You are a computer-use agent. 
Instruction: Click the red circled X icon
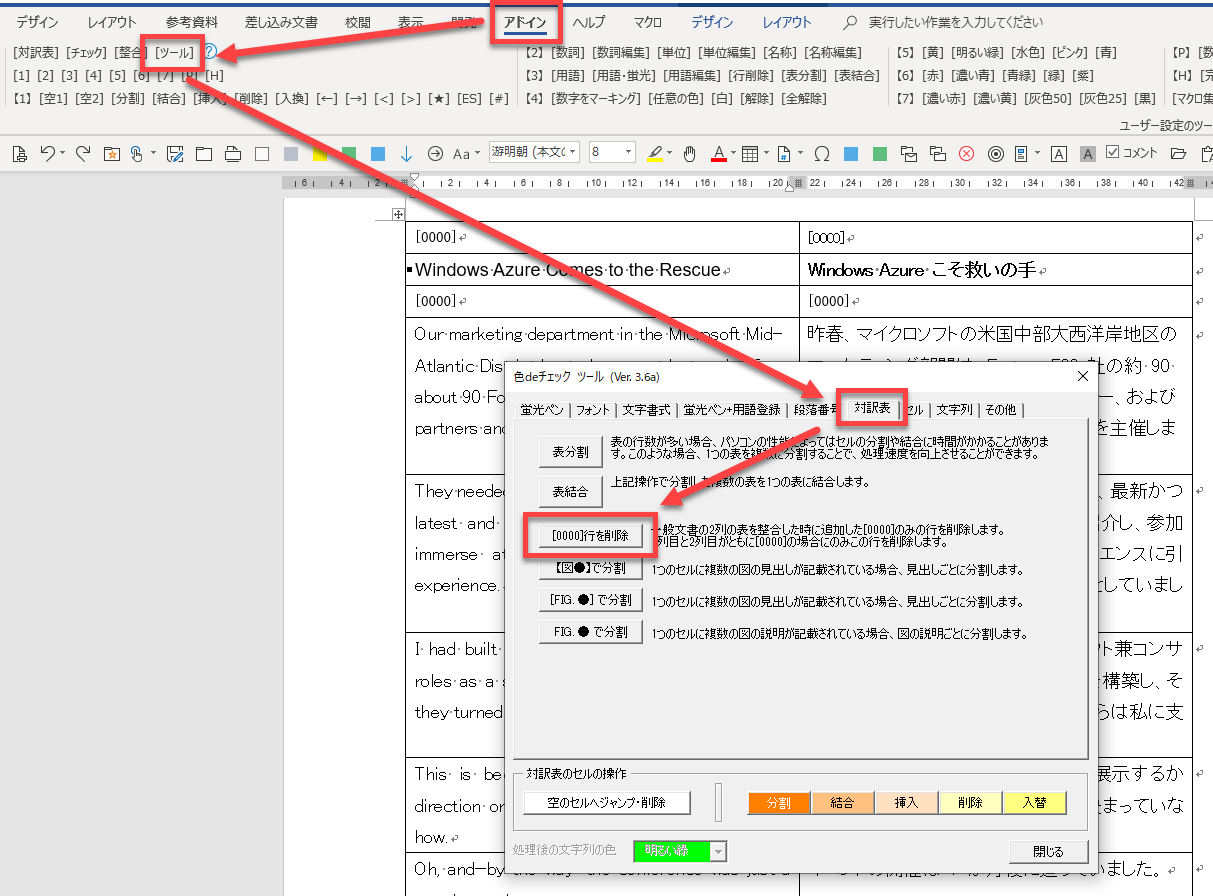coord(966,153)
